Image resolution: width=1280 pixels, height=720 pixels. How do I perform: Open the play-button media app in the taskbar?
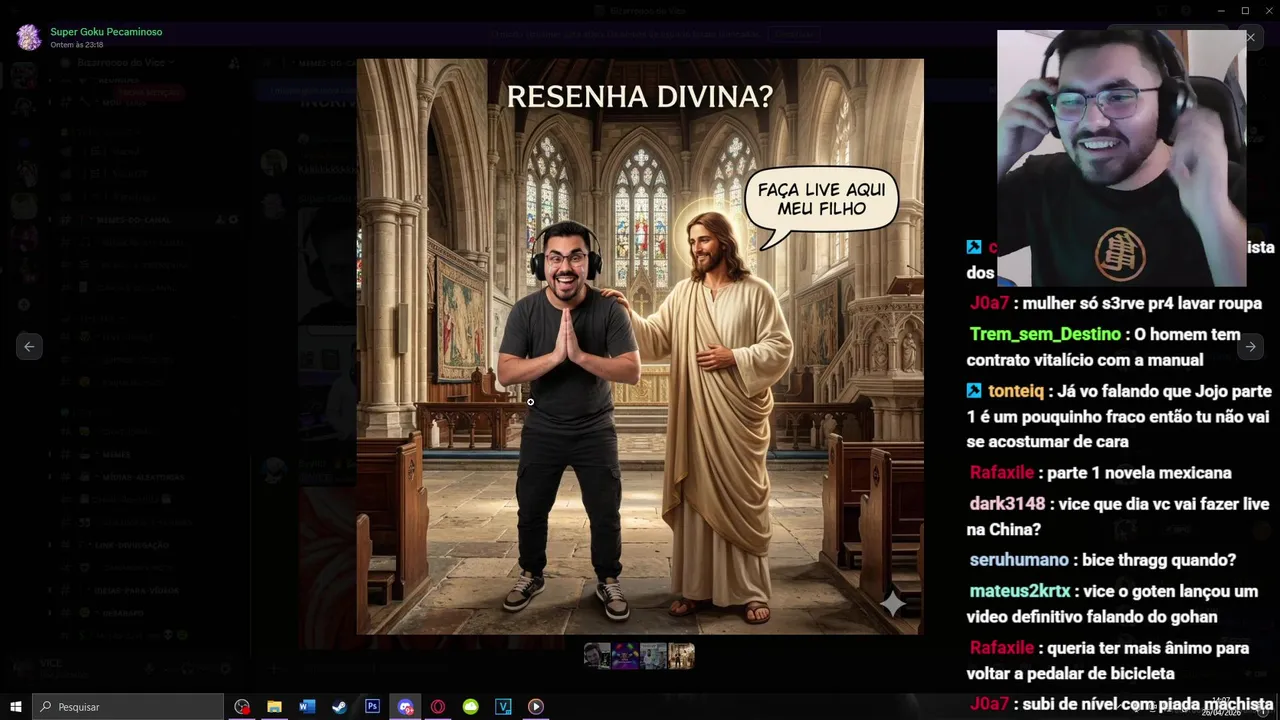tap(536, 707)
